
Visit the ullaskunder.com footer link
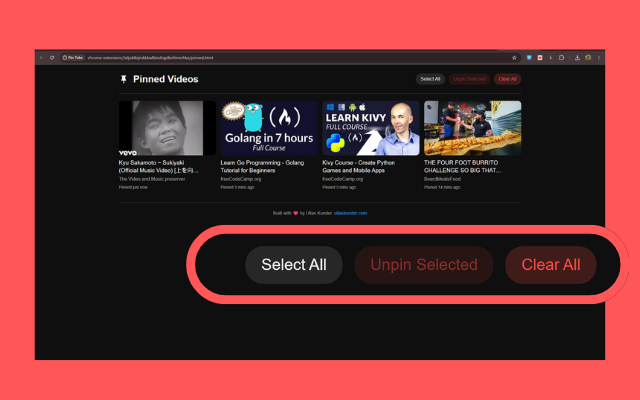(x=350, y=213)
